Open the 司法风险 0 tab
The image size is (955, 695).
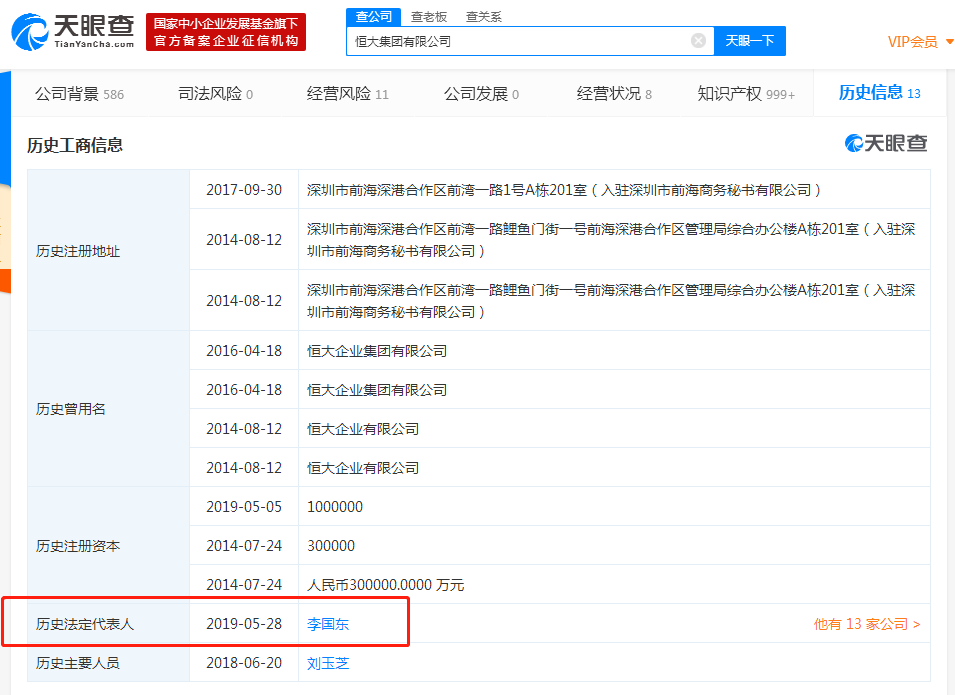(x=215, y=94)
